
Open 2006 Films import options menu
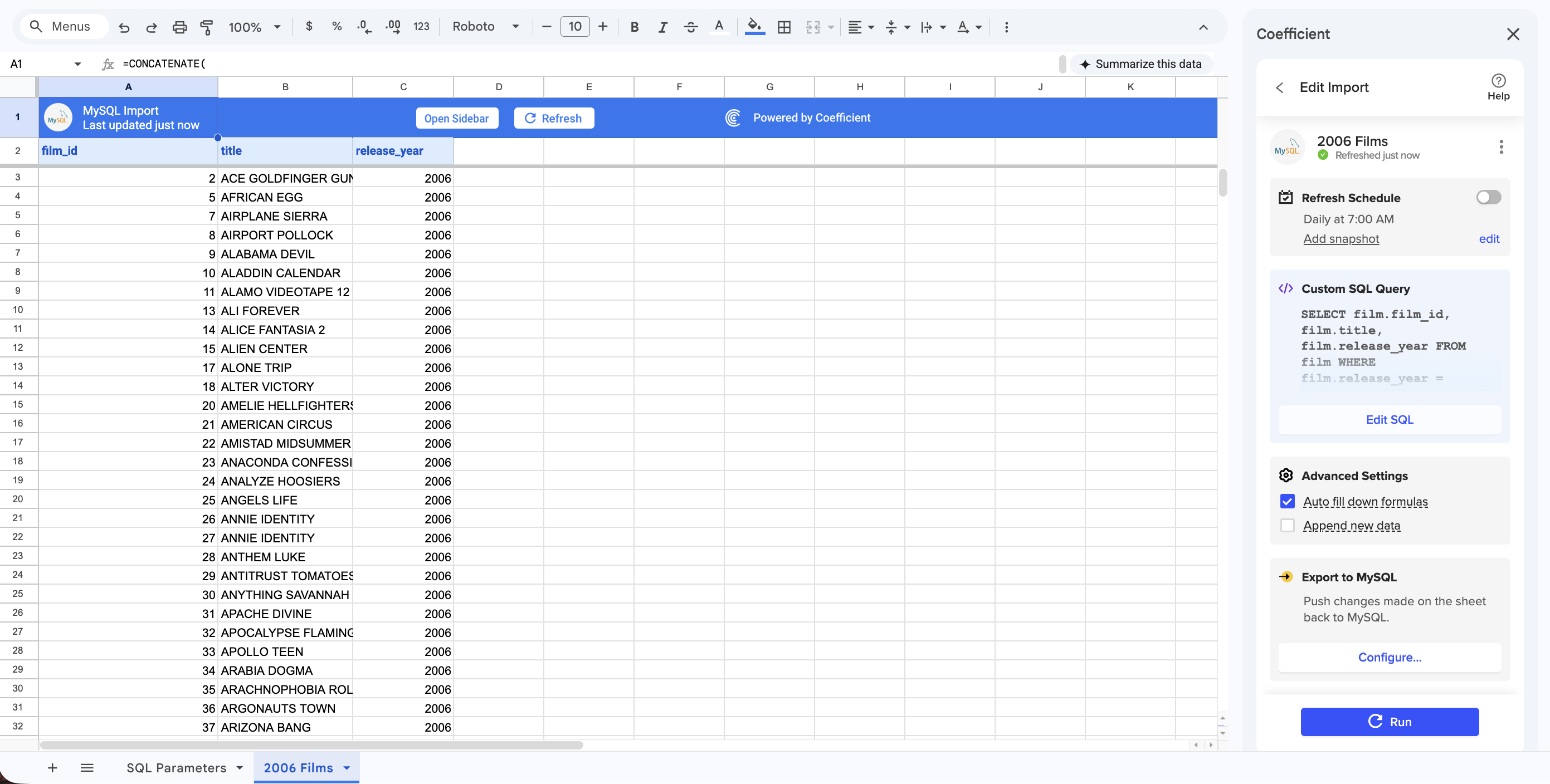1500,146
